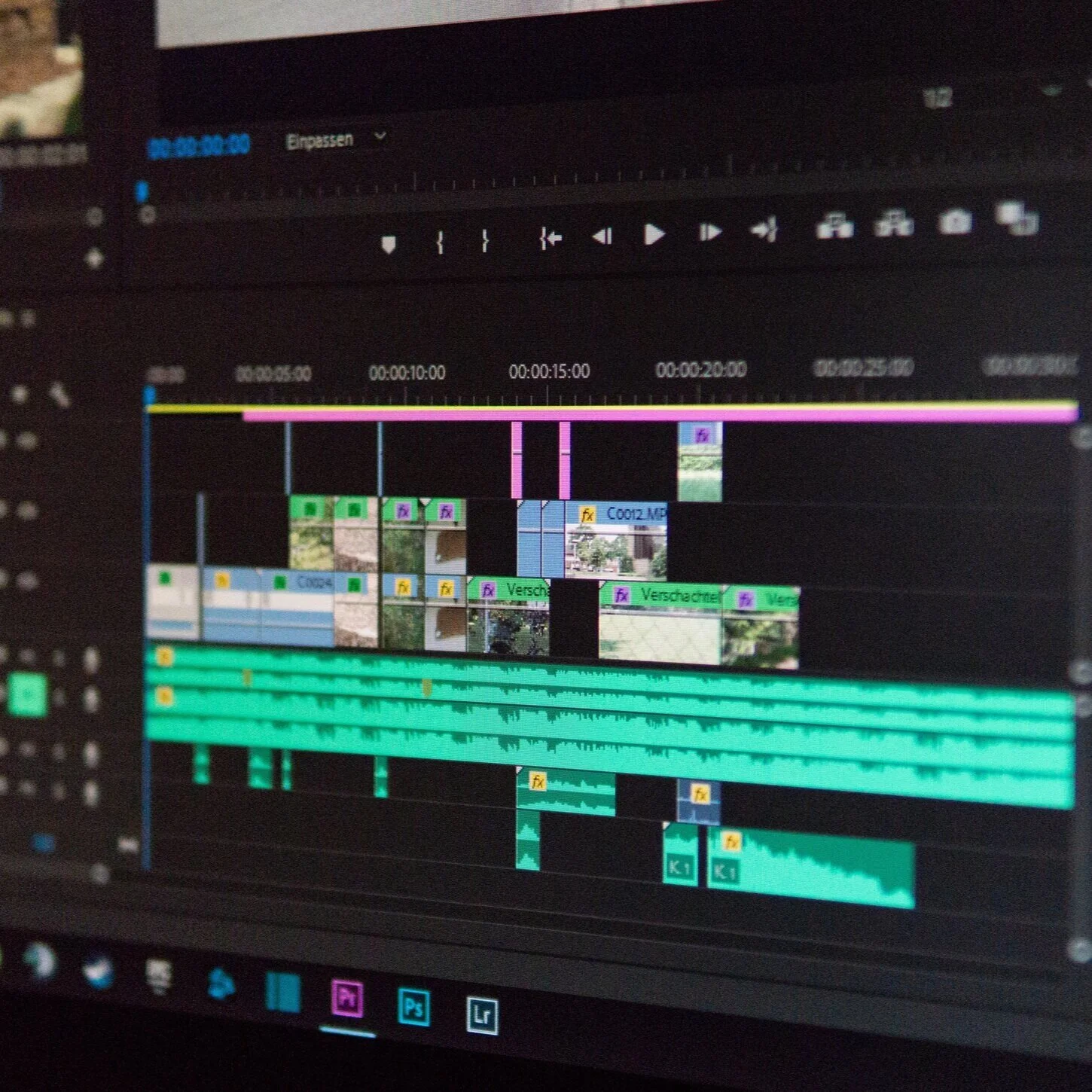Image resolution: width=1092 pixels, height=1092 pixels.
Task: Select the second pink adjustment layer clip
Action: coord(564,460)
